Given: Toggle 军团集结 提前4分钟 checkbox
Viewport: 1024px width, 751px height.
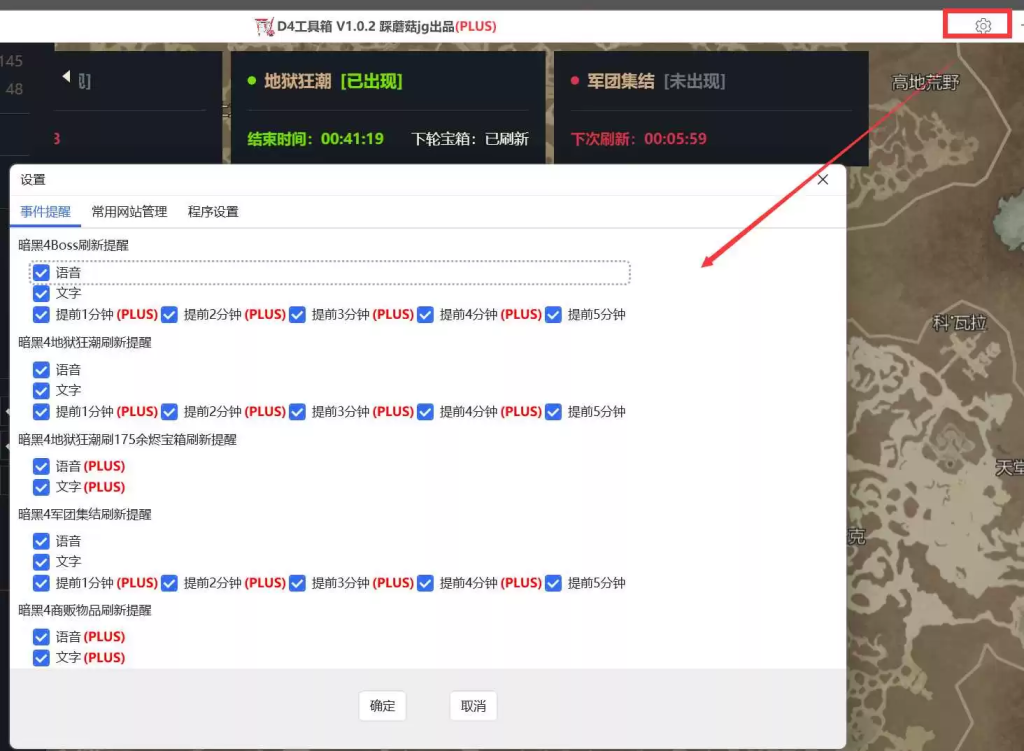Looking at the screenshot, I should pos(425,583).
